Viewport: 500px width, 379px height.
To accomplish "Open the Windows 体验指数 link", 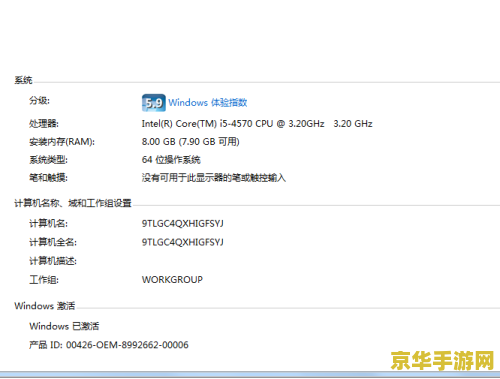I will click(208, 103).
